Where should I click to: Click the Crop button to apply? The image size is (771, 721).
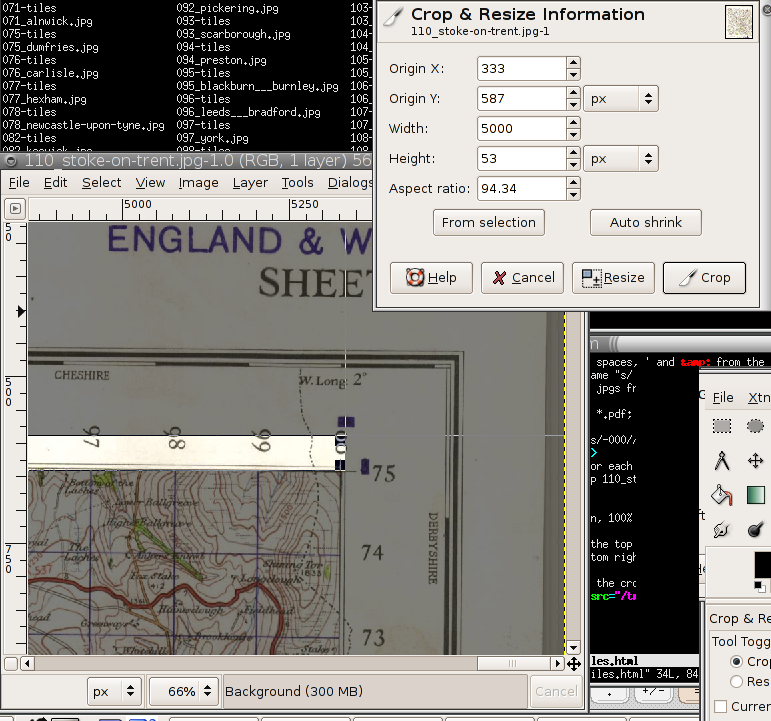(x=704, y=278)
